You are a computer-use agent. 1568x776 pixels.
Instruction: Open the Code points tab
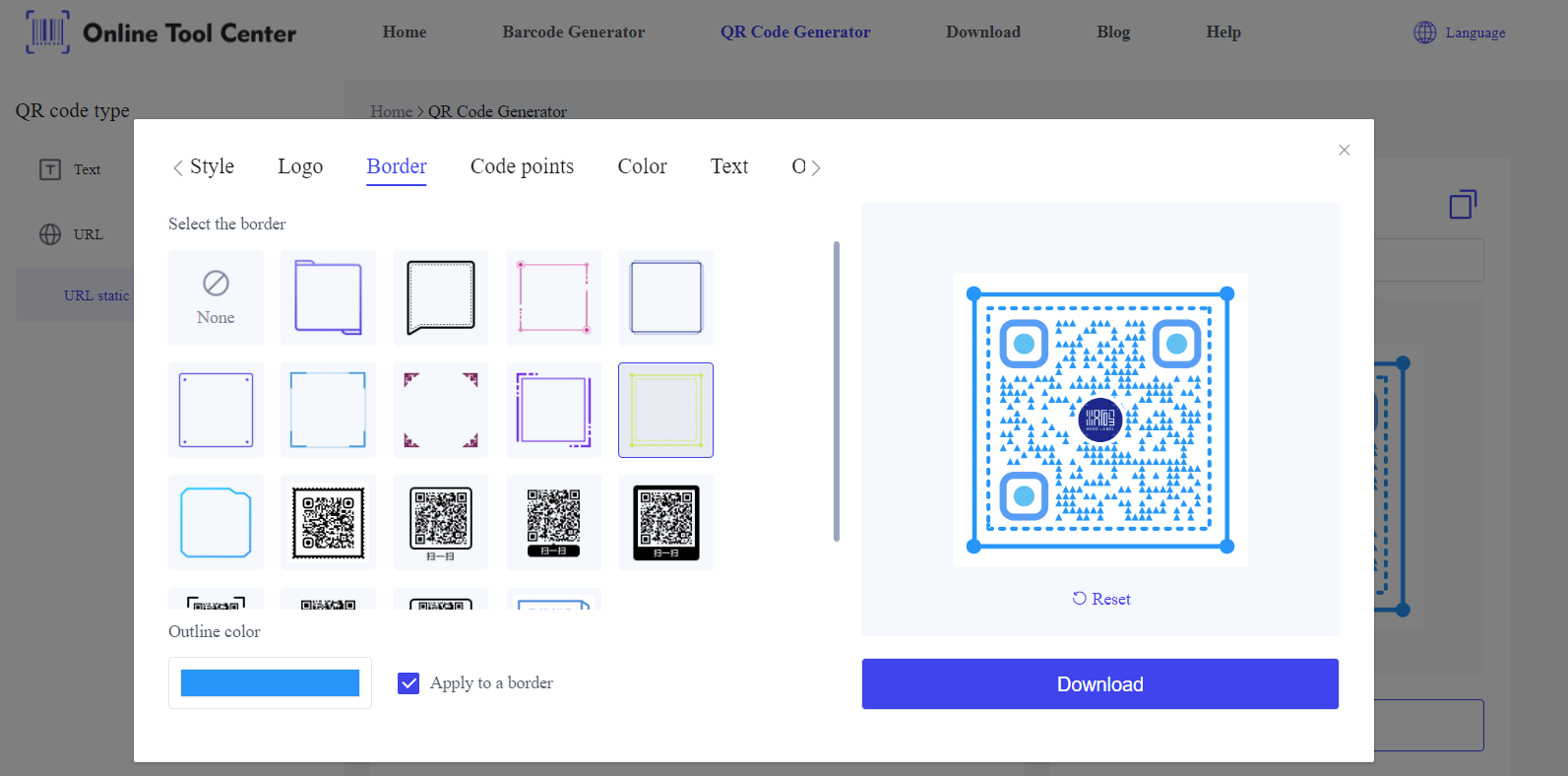click(x=522, y=166)
